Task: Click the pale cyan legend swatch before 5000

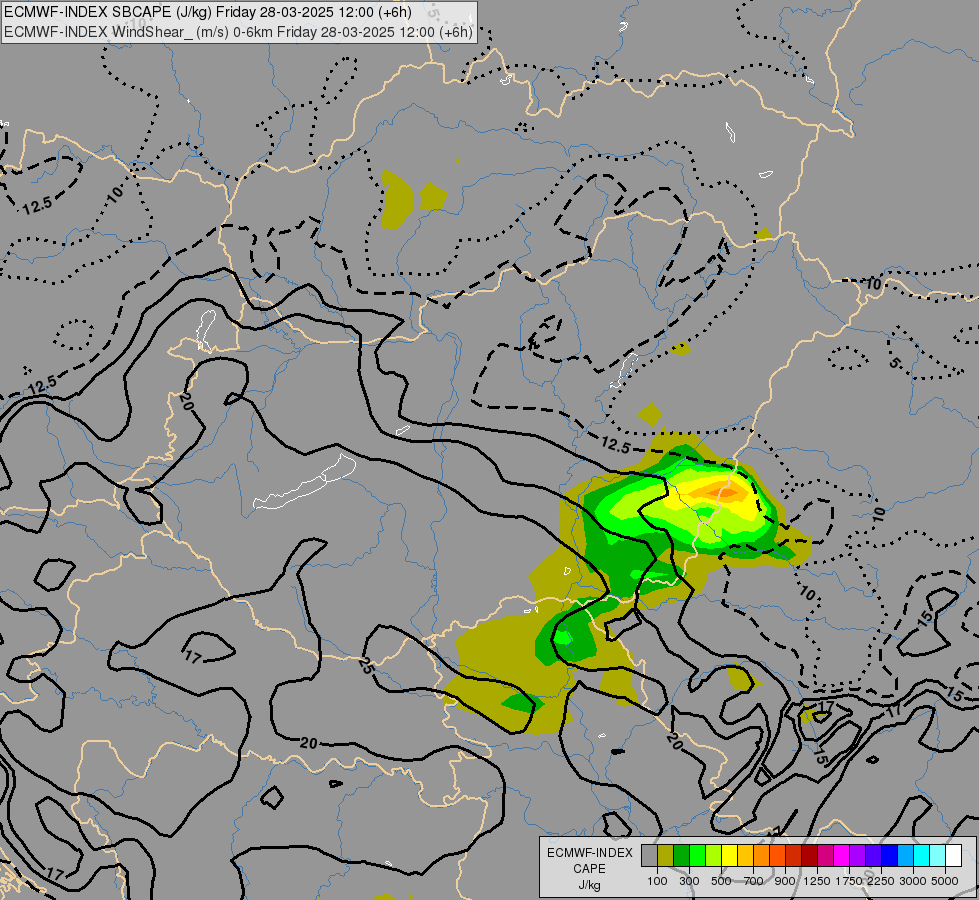Action: pyautogui.click(x=938, y=856)
